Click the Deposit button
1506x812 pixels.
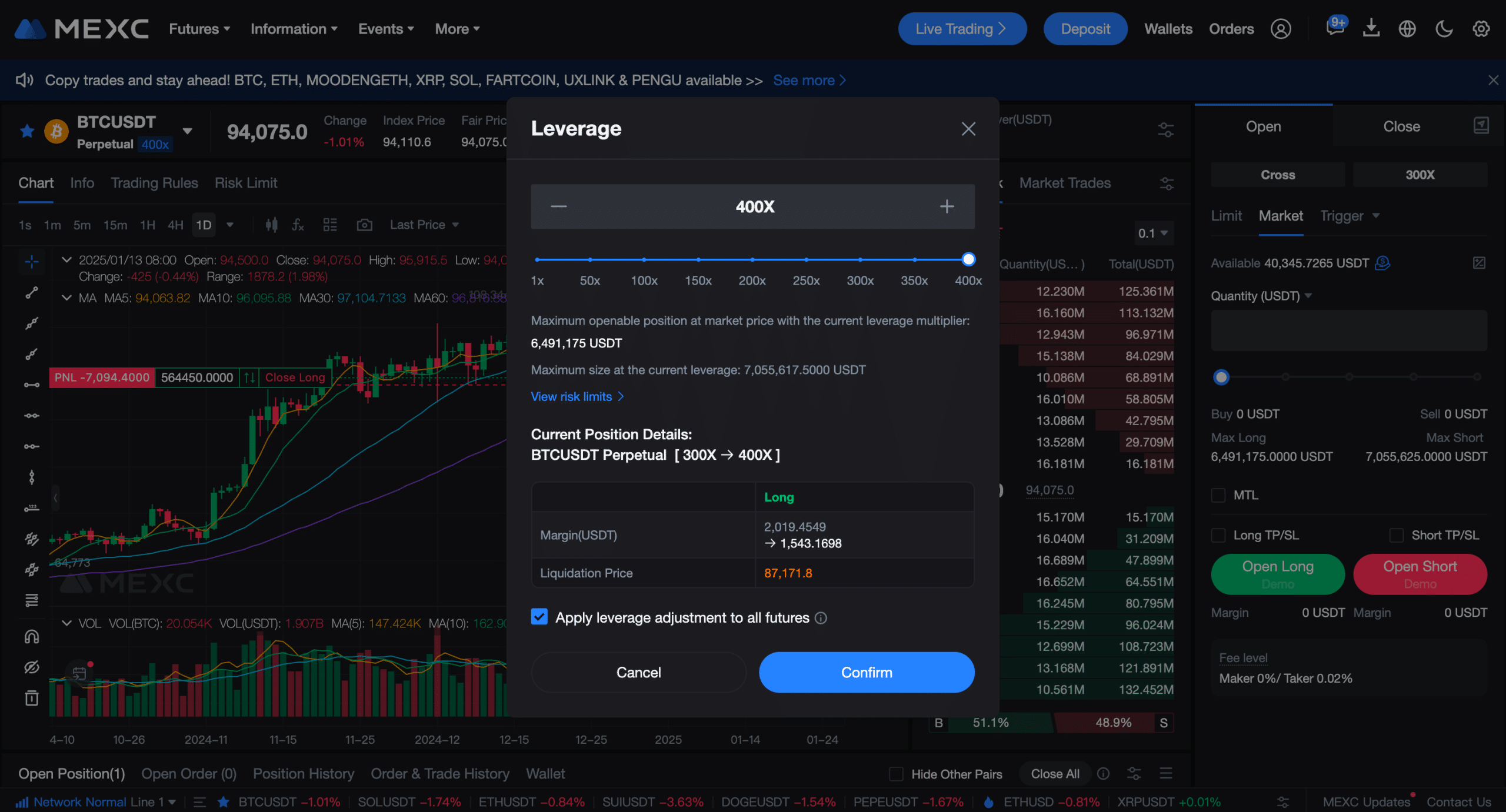coord(1085,29)
